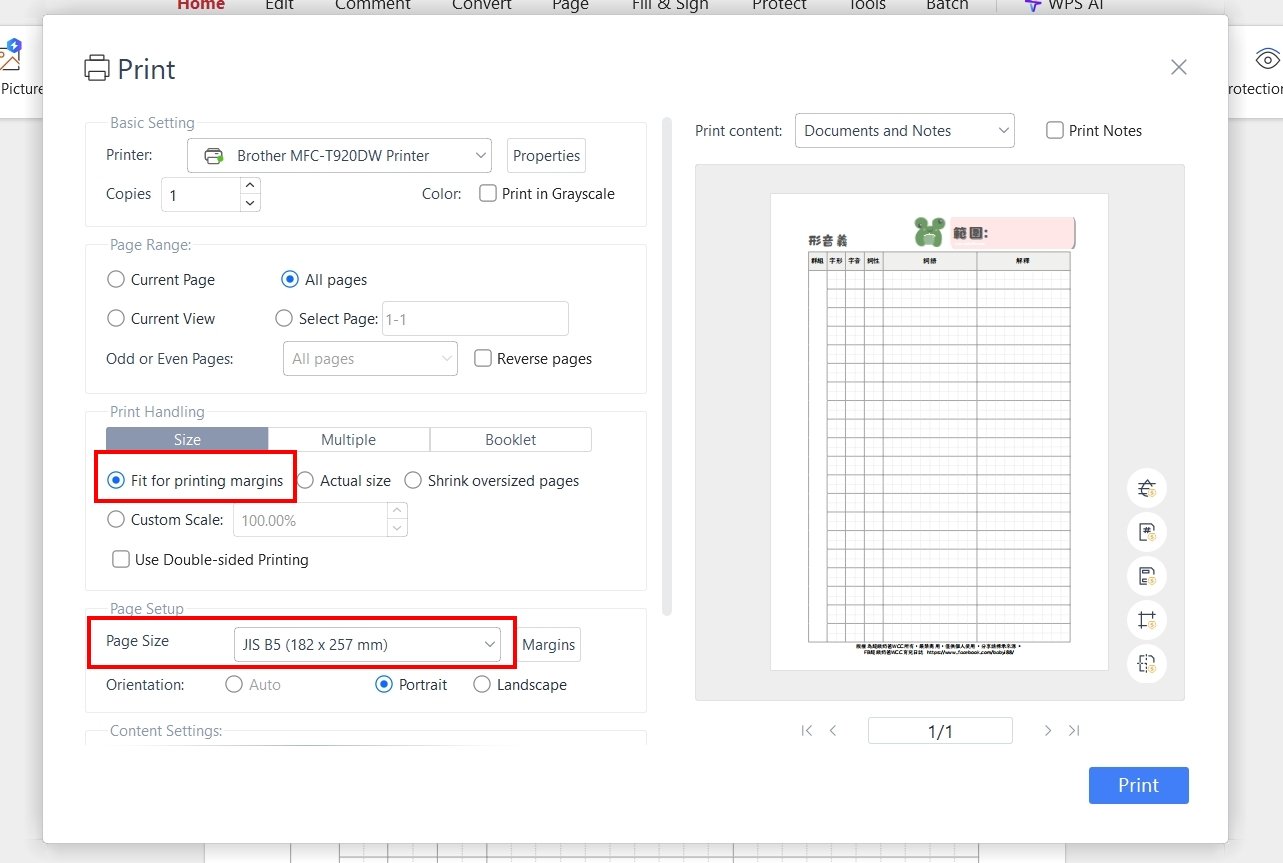This screenshot has height=863, width=1283.
Task: Click the crop tool icon beside preview
Action: coord(1146,620)
